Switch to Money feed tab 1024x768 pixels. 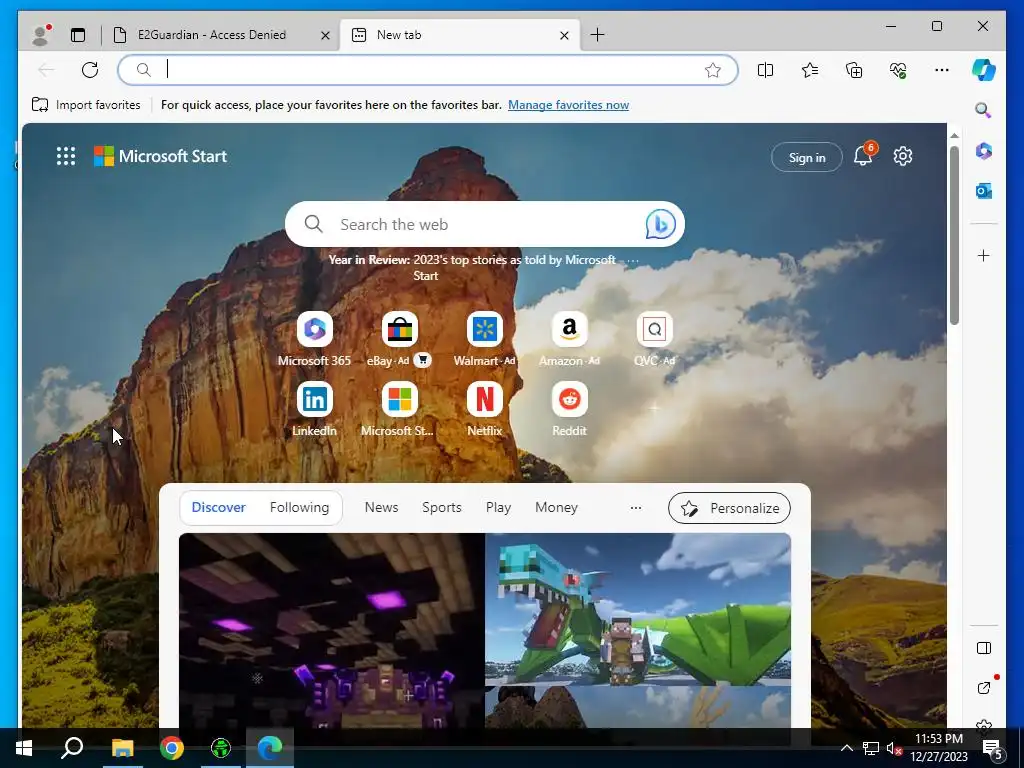pyautogui.click(x=556, y=507)
